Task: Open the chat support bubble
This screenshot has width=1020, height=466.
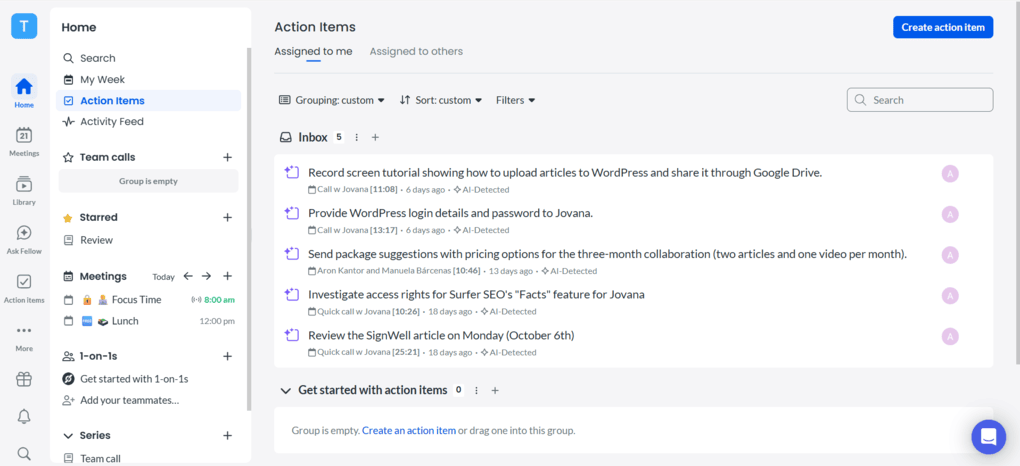Action: pos(988,436)
